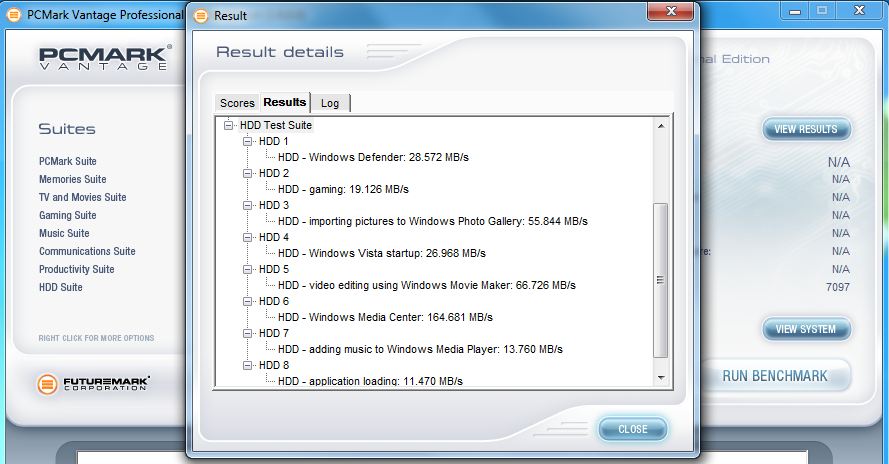Image resolution: width=889 pixels, height=464 pixels.
Task: Click the HDD score value 7097
Action: 838,287
